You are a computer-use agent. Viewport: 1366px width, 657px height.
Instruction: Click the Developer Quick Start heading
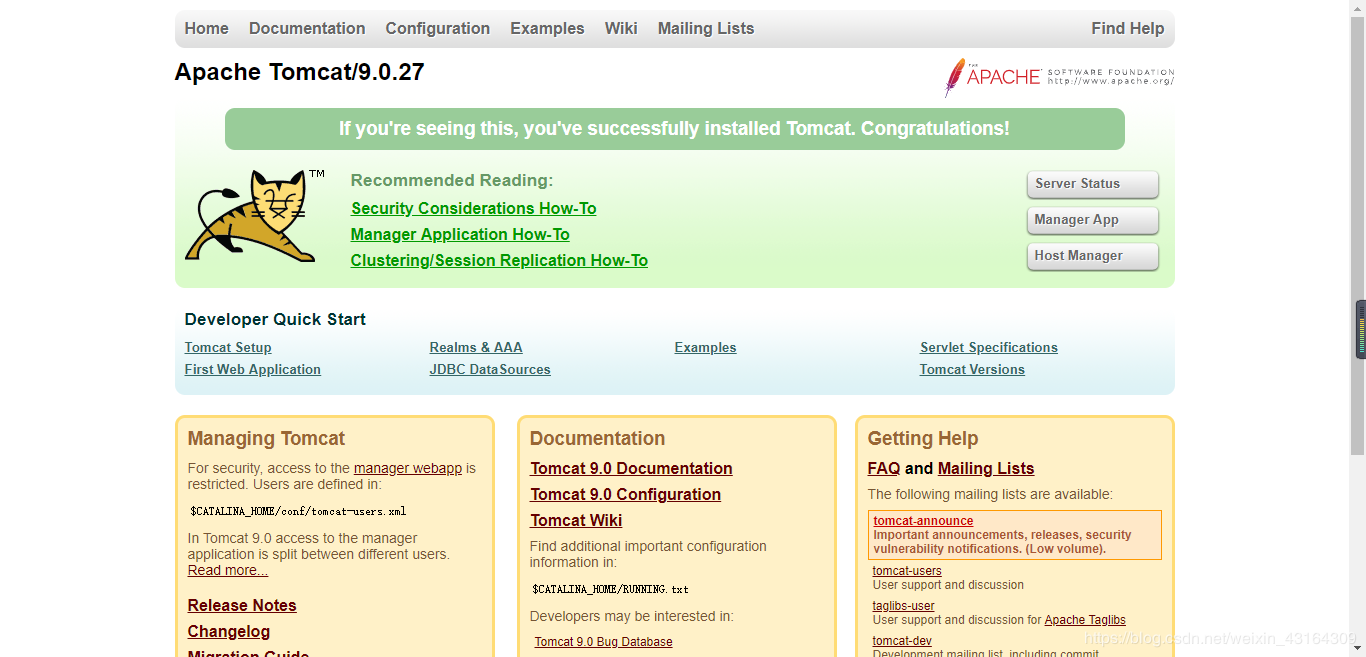point(275,319)
